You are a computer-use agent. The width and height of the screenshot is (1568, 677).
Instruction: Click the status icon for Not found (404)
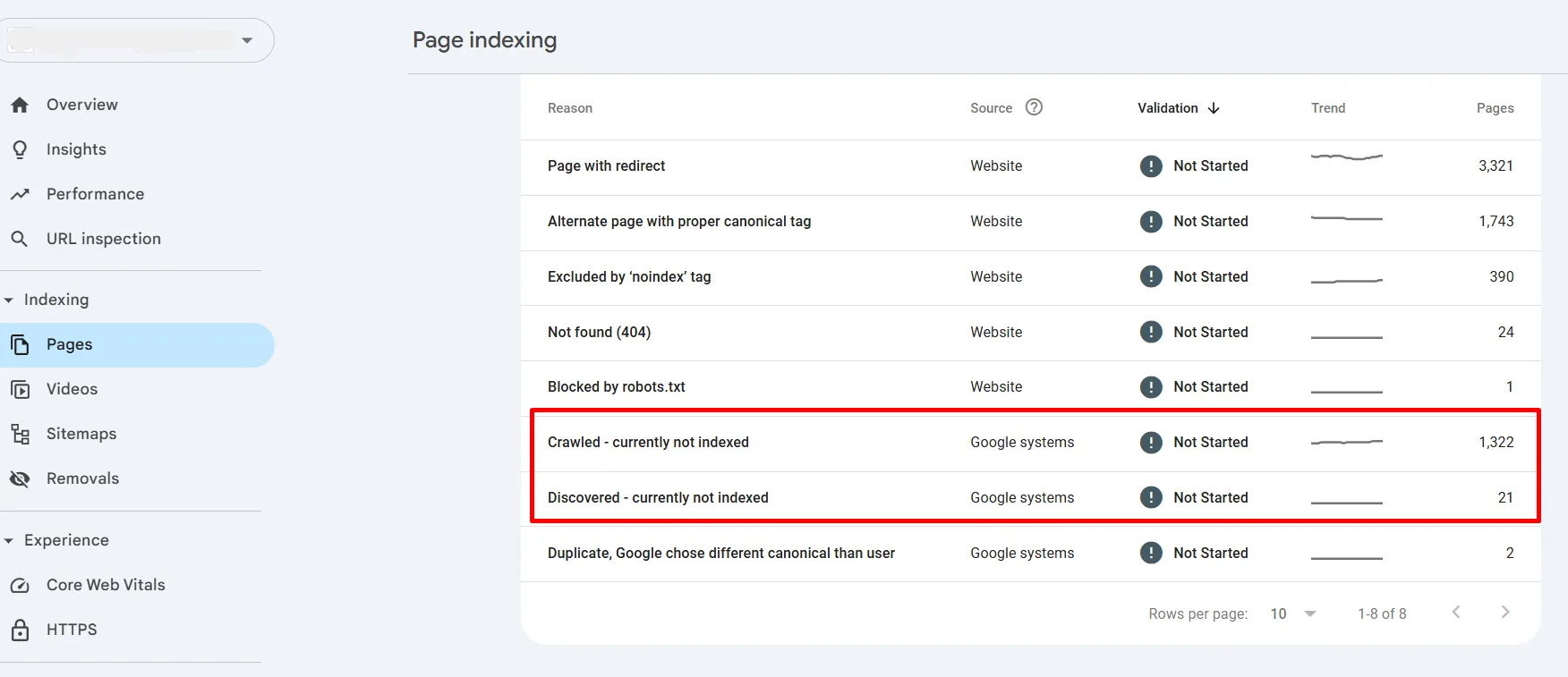(1151, 333)
